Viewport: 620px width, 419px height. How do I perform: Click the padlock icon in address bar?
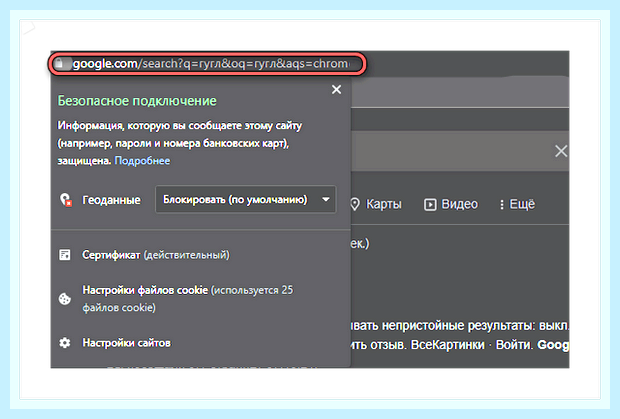pyautogui.click(x=59, y=63)
